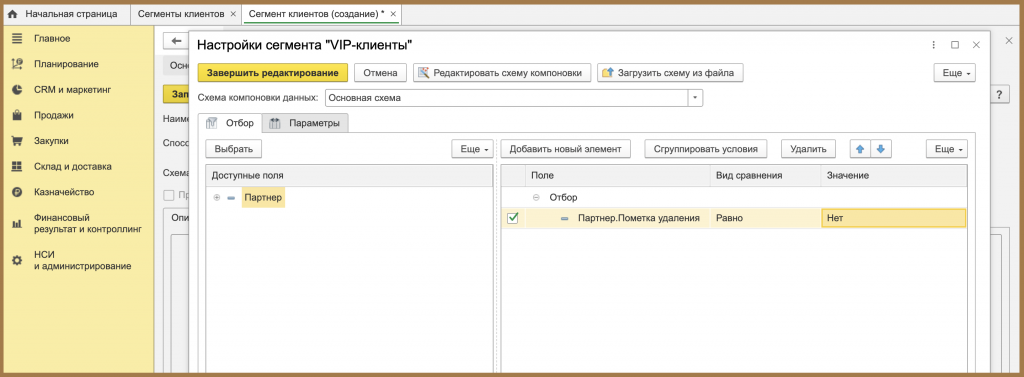Select the Партнер item in available fields

pos(263,197)
